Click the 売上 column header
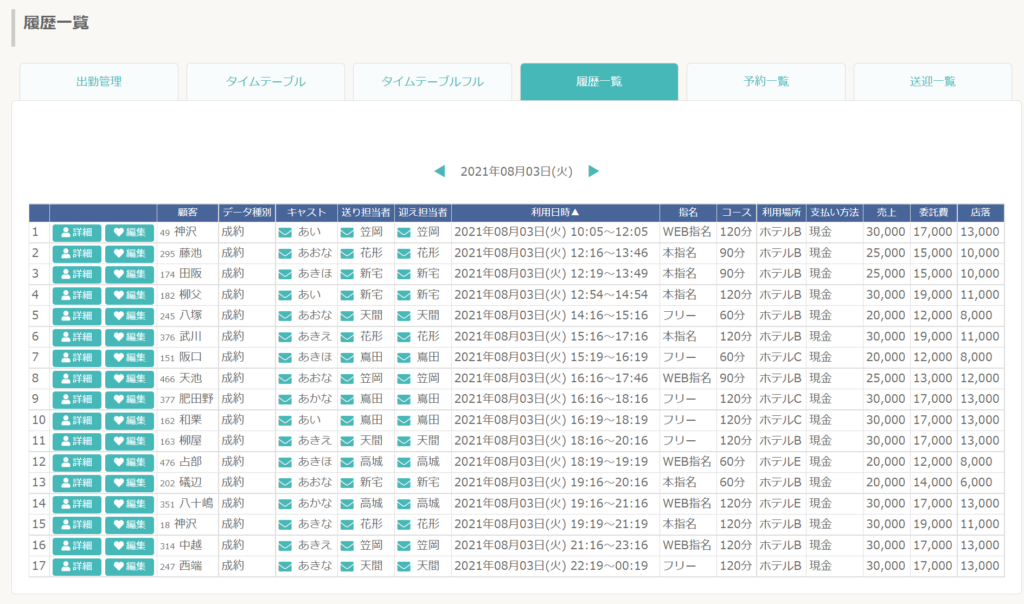 pyautogui.click(x=886, y=212)
